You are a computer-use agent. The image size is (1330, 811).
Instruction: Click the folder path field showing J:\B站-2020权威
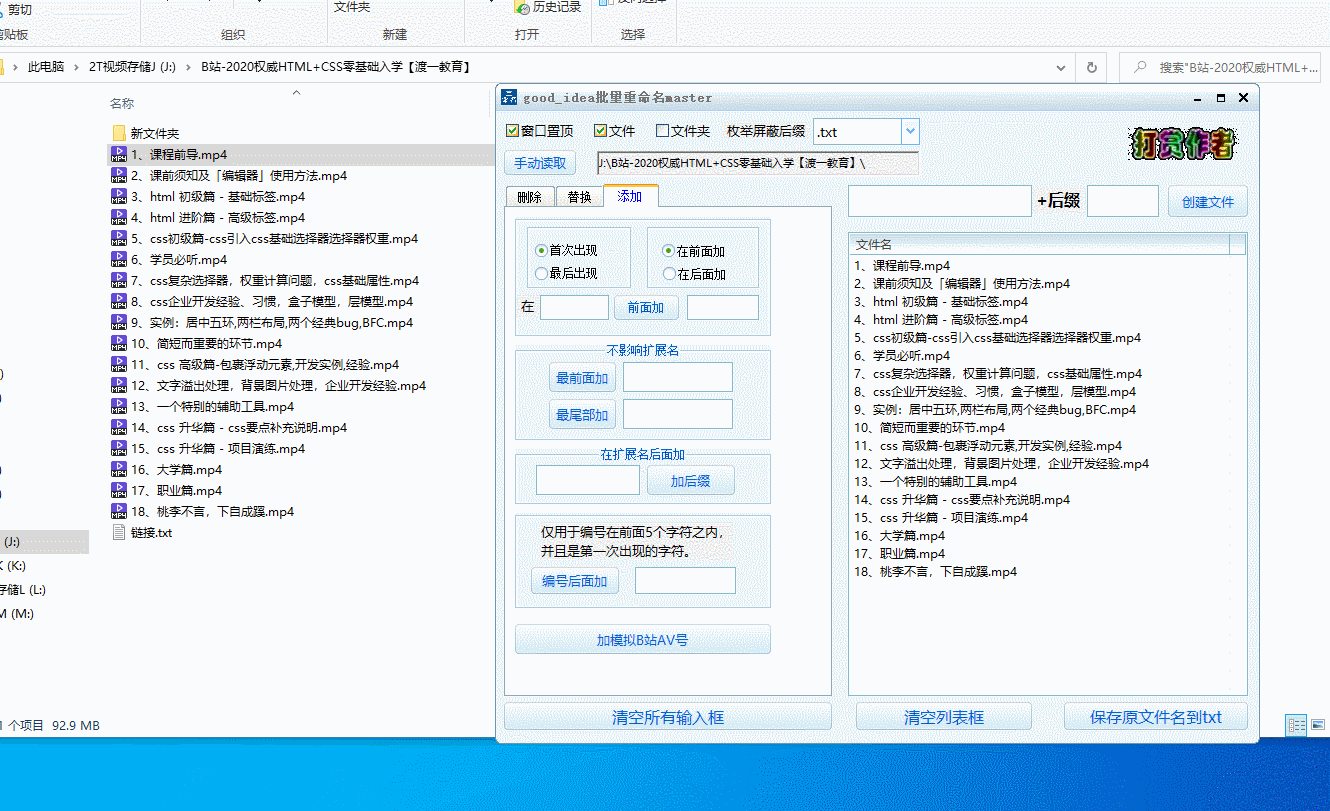(x=757, y=163)
